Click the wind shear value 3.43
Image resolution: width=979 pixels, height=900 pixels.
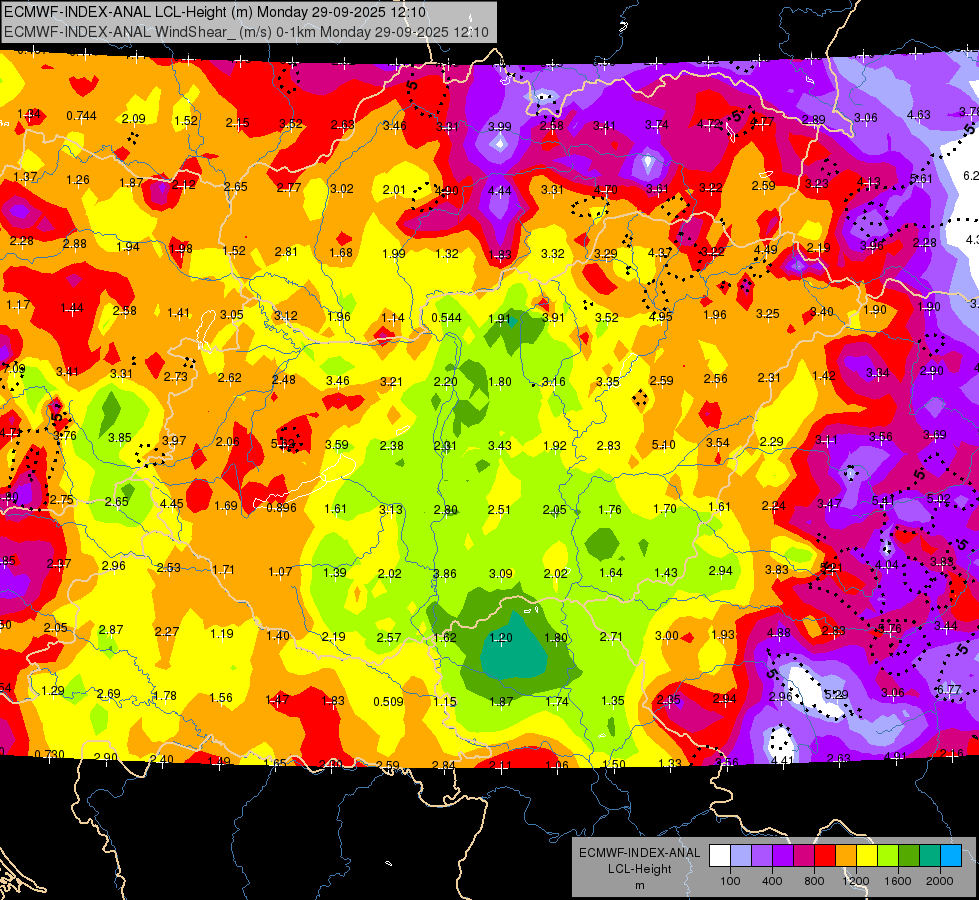click(499, 446)
